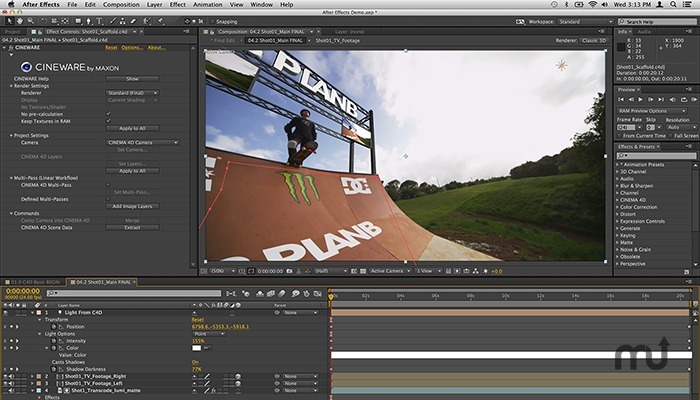
Task: Select the Selection arrow tool
Action: pyautogui.click(x=8, y=19)
